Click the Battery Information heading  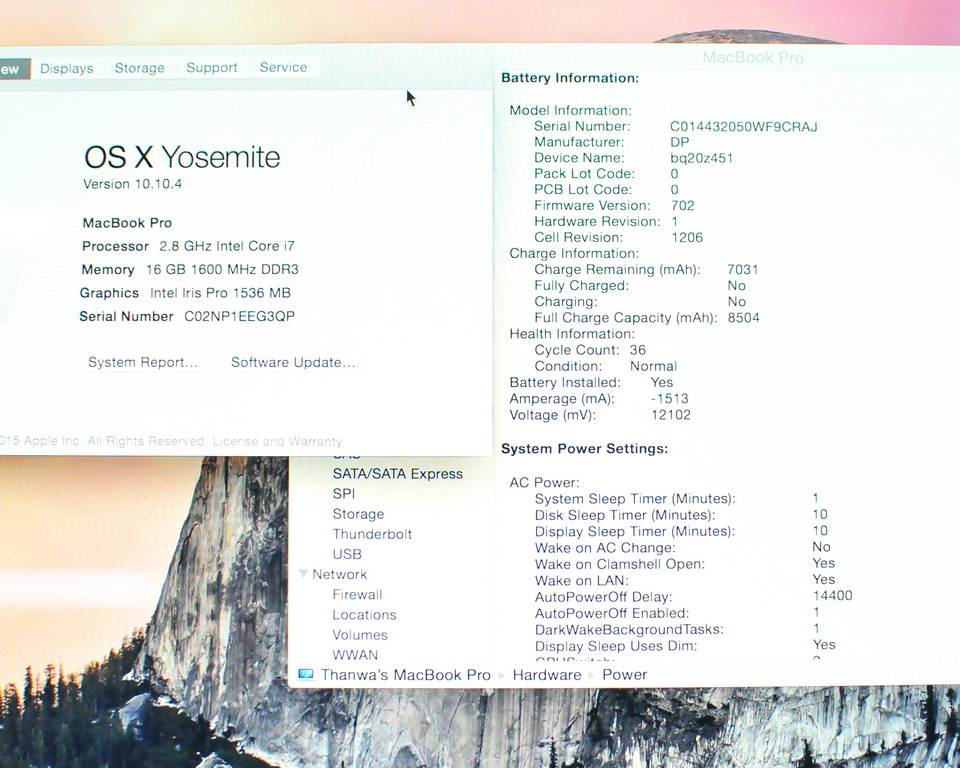[x=570, y=78]
